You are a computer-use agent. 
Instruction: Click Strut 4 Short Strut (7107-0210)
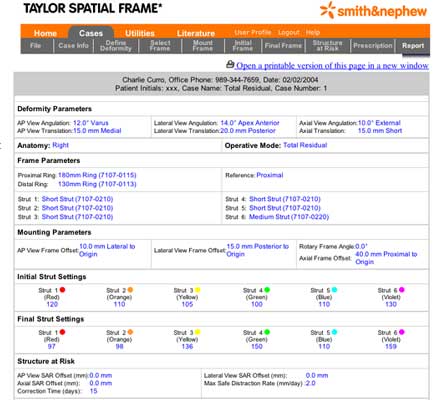coord(285,199)
